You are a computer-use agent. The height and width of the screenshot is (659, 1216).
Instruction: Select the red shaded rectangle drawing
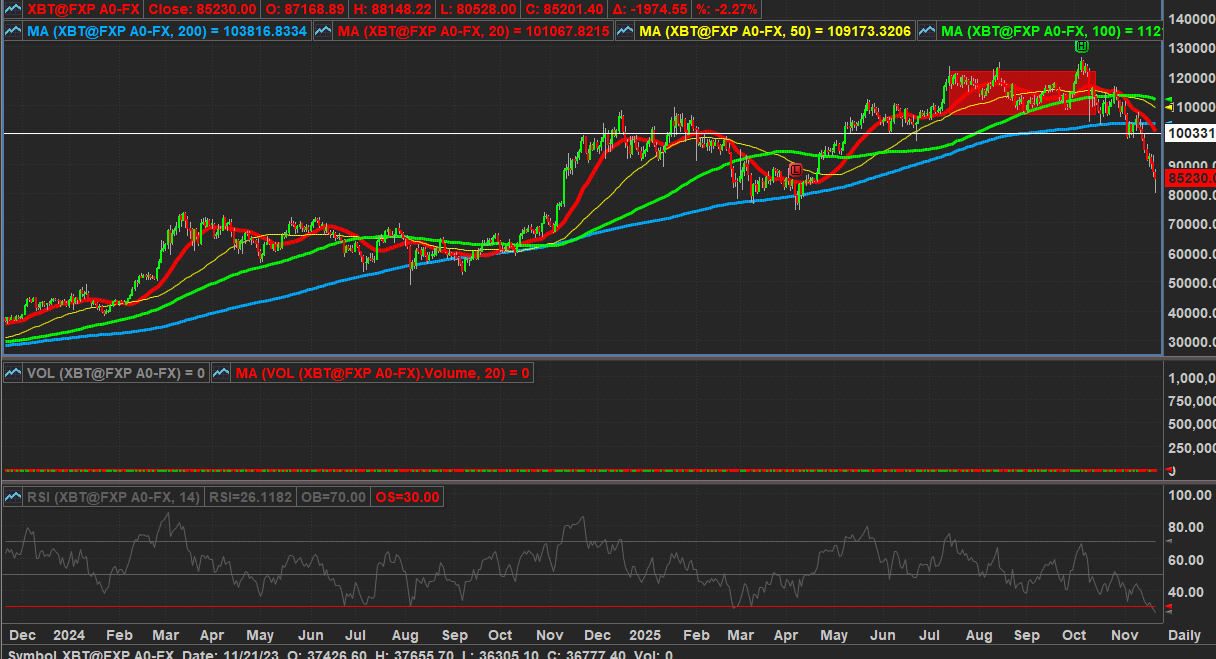pyautogui.click(x=1020, y=93)
